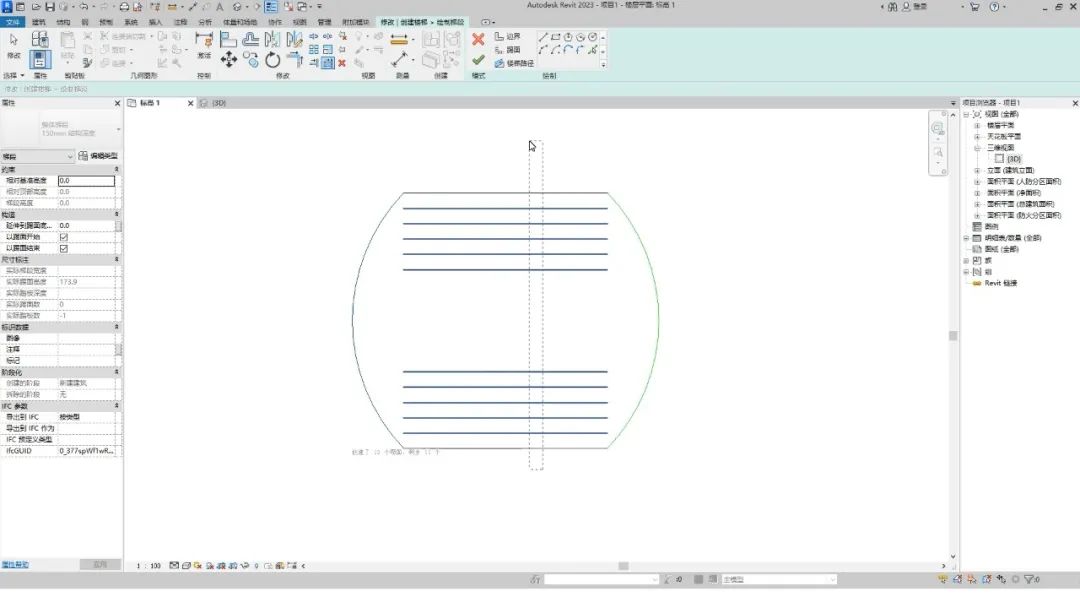Screen dimensions: 1080x608
Task: Click the 相对基准高度 value input field
Action: pos(87,180)
